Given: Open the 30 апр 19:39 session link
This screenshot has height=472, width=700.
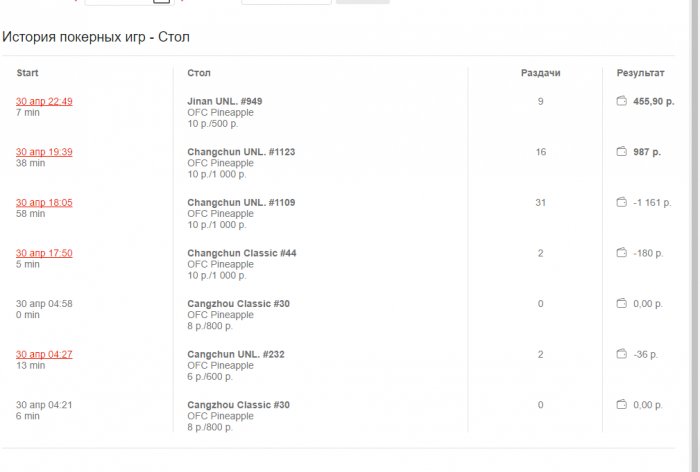Looking at the screenshot, I should click(x=44, y=152).
